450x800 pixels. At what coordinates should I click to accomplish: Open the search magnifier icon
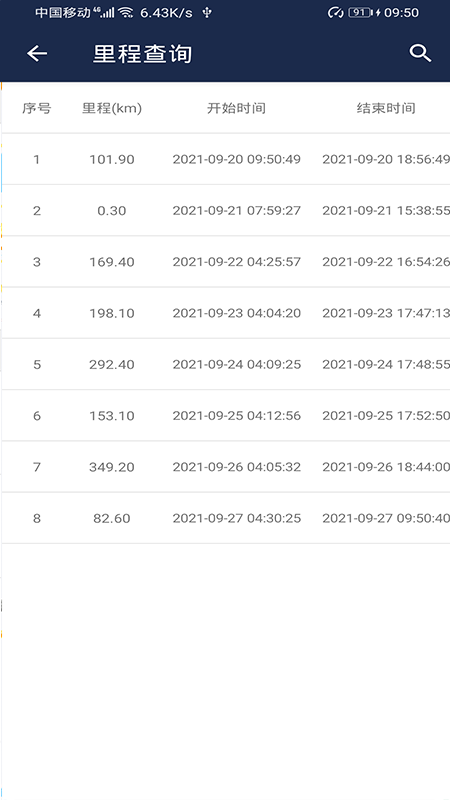[420, 53]
